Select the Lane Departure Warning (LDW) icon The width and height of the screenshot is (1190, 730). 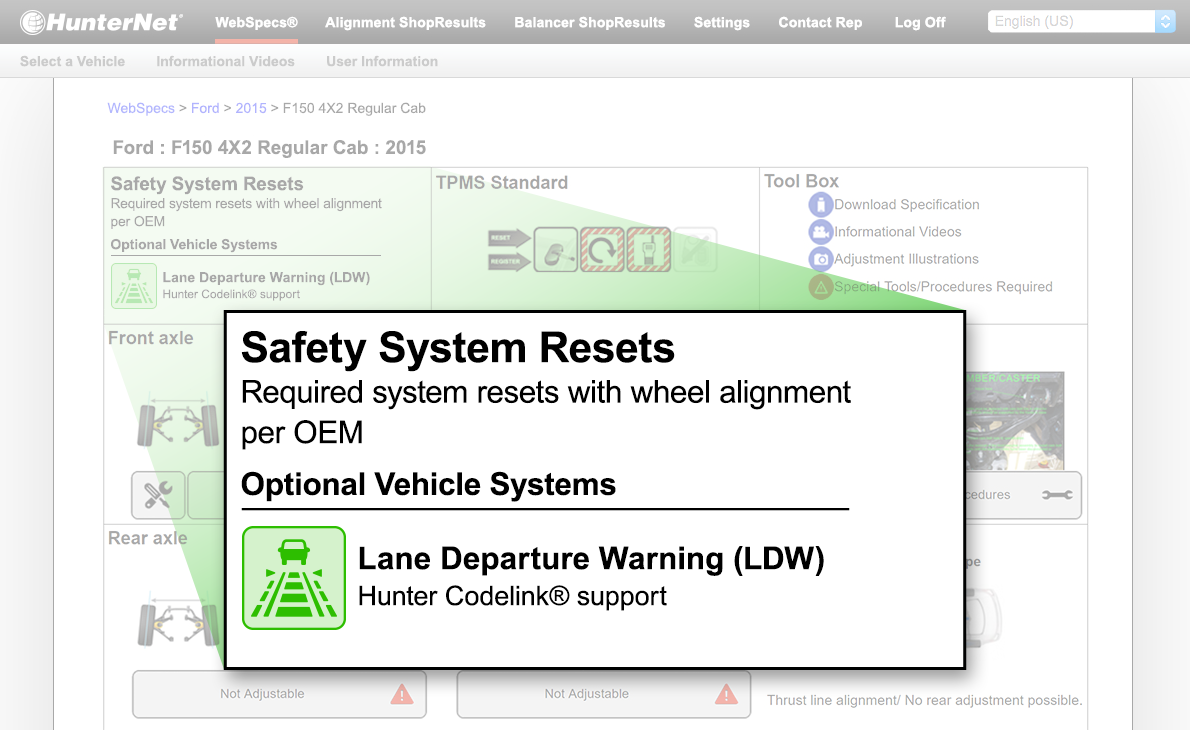[x=294, y=577]
